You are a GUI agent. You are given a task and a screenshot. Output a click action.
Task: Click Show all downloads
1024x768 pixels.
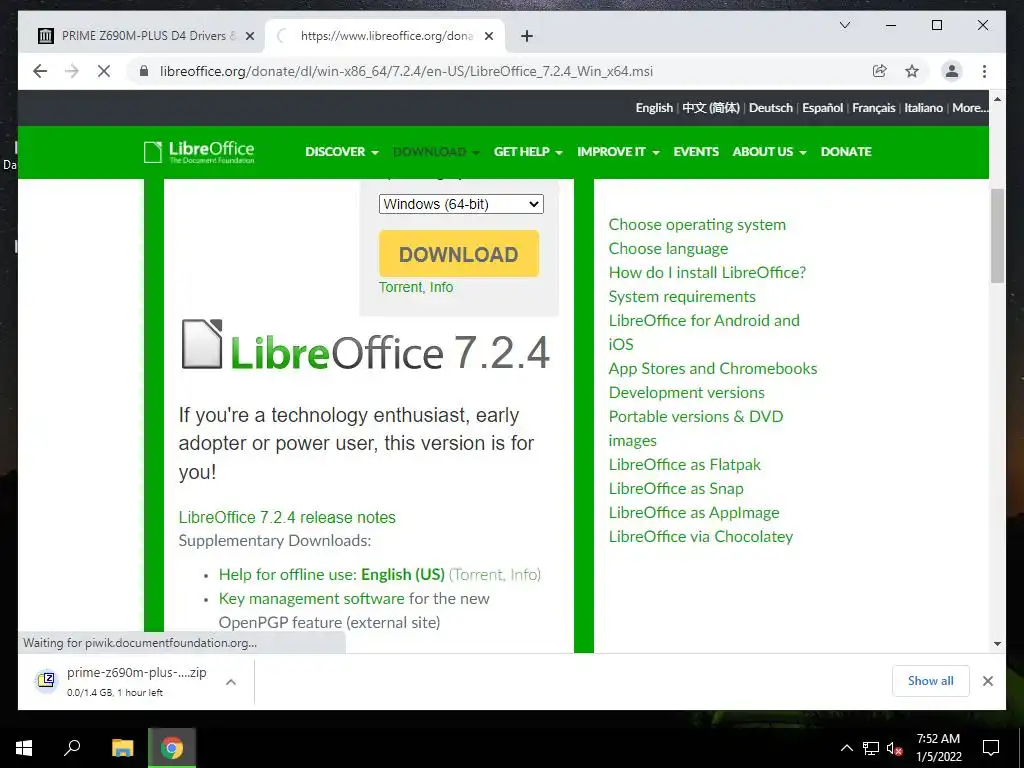[930, 680]
